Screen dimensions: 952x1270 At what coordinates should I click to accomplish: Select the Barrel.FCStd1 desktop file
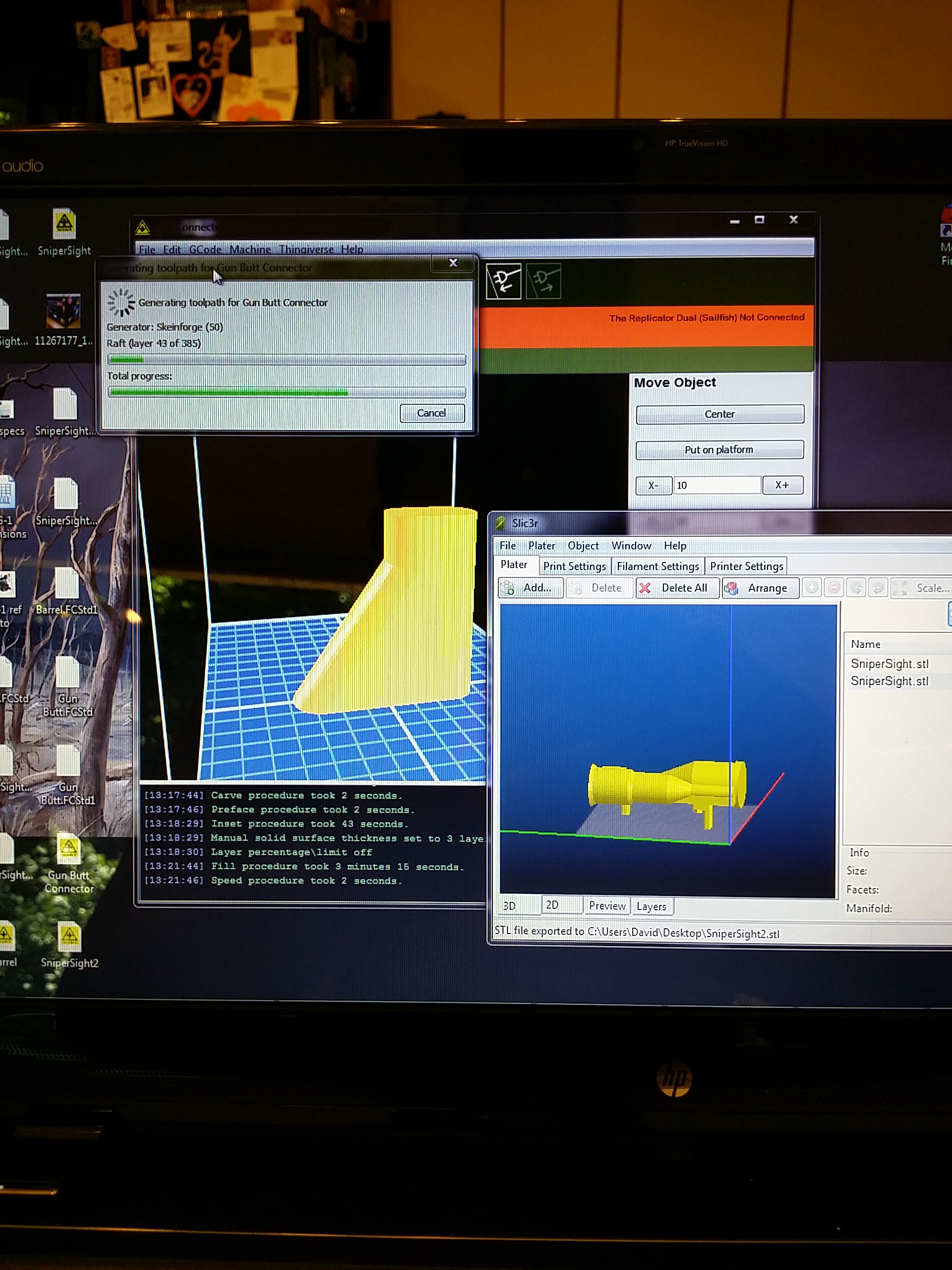coord(66,591)
